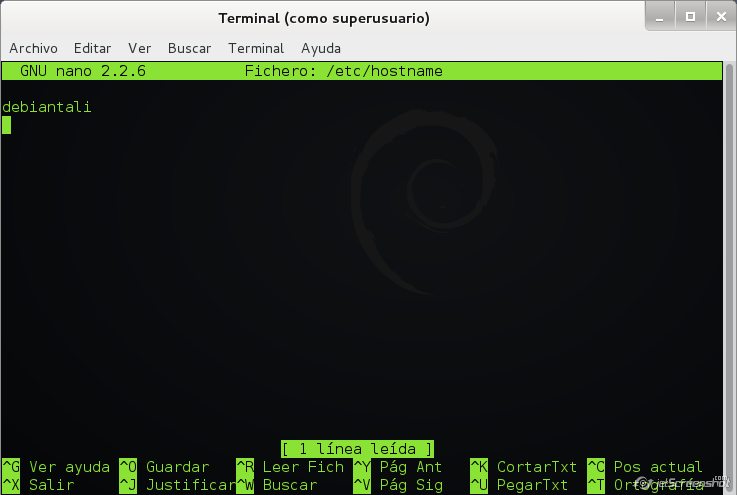737x495 pixels.
Task: Click the ^K CortarTxt shortcut
Action: (524, 467)
